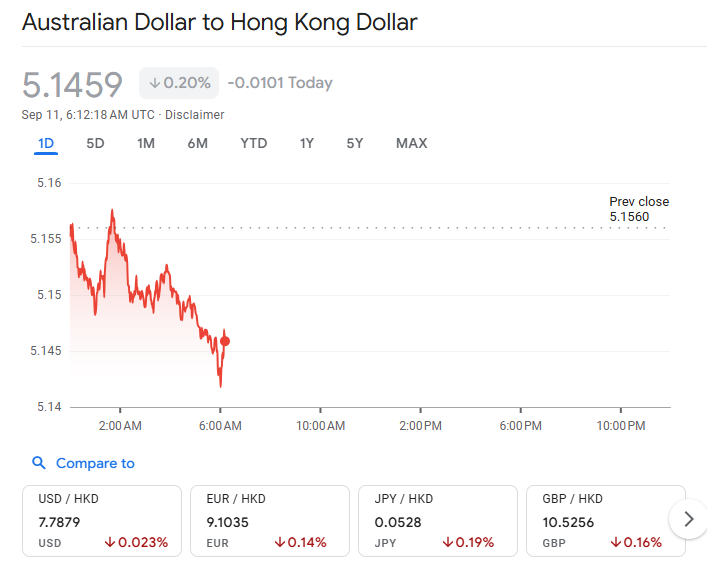Open the EUR / HKD currency card
Viewport: 707px width, 562px height.
point(270,520)
